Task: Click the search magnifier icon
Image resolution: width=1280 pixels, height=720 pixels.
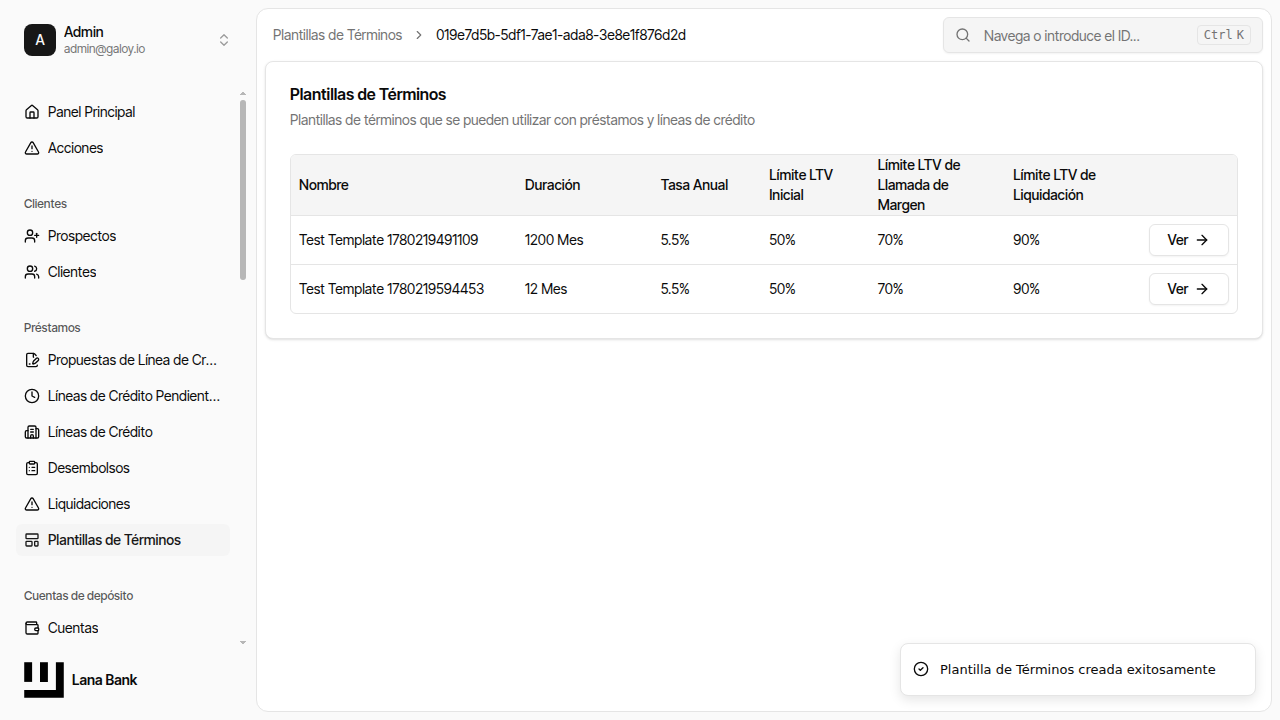Action: (963, 35)
